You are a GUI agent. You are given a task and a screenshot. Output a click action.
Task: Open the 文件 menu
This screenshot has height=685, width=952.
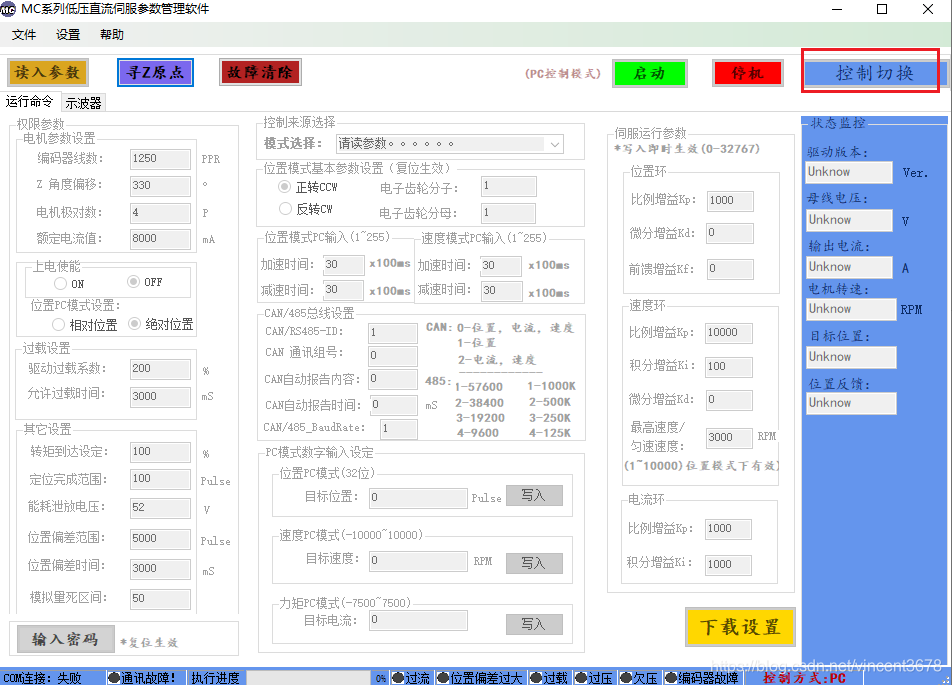pyautogui.click(x=24, y=35)
